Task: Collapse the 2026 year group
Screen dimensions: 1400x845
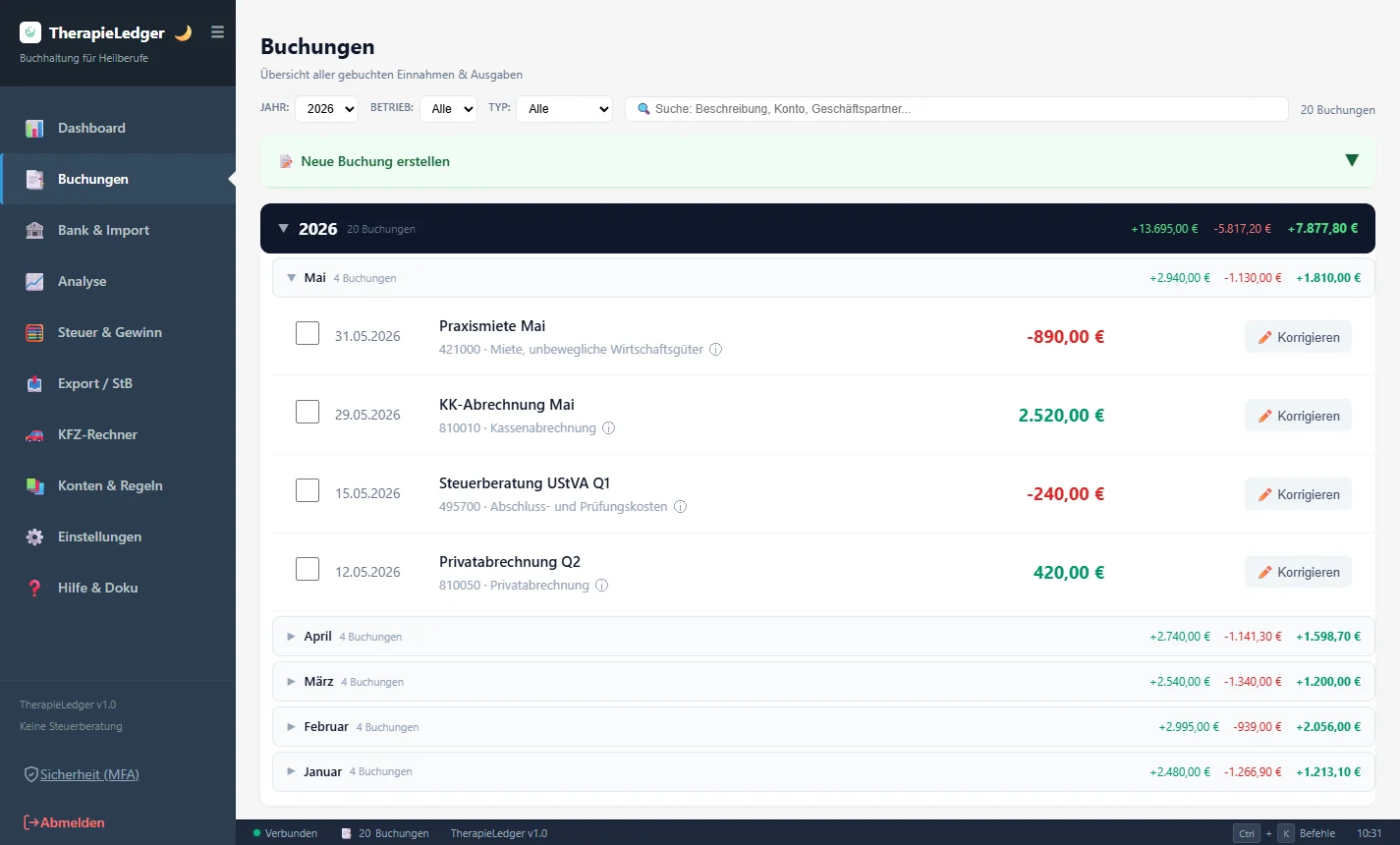Action: 284,229
